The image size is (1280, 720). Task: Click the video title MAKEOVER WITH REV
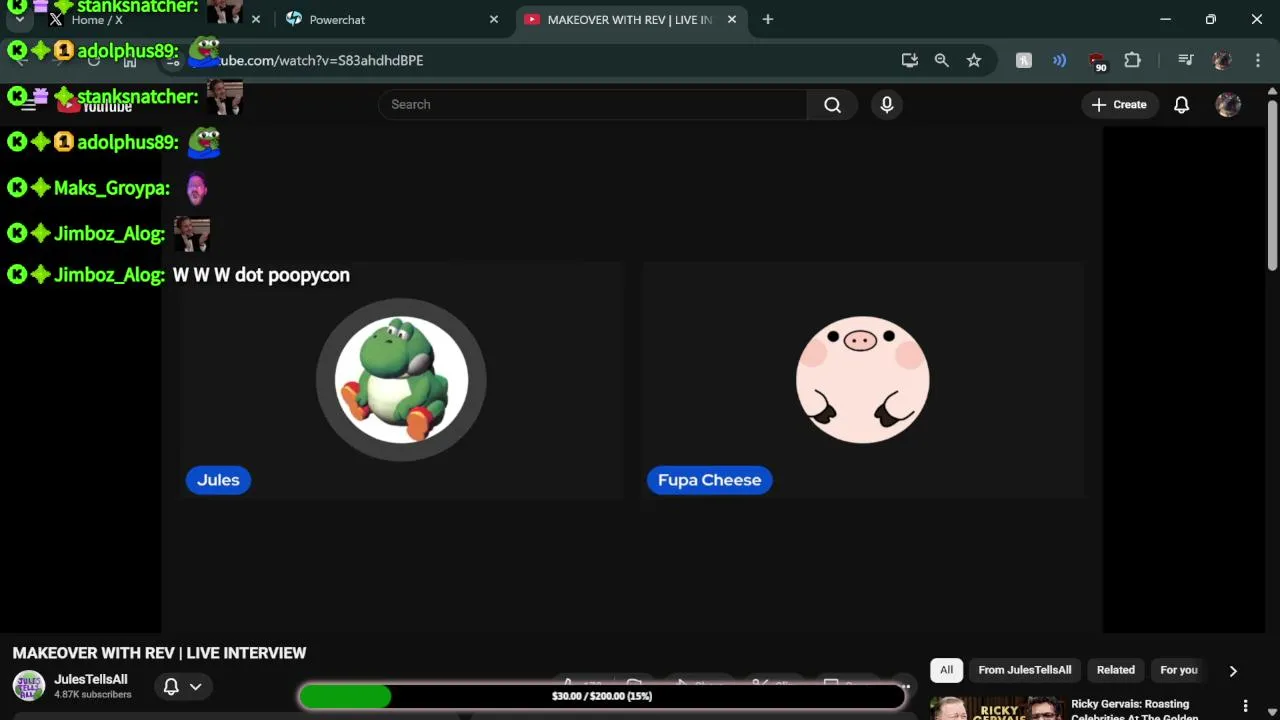tap(159, 653)
